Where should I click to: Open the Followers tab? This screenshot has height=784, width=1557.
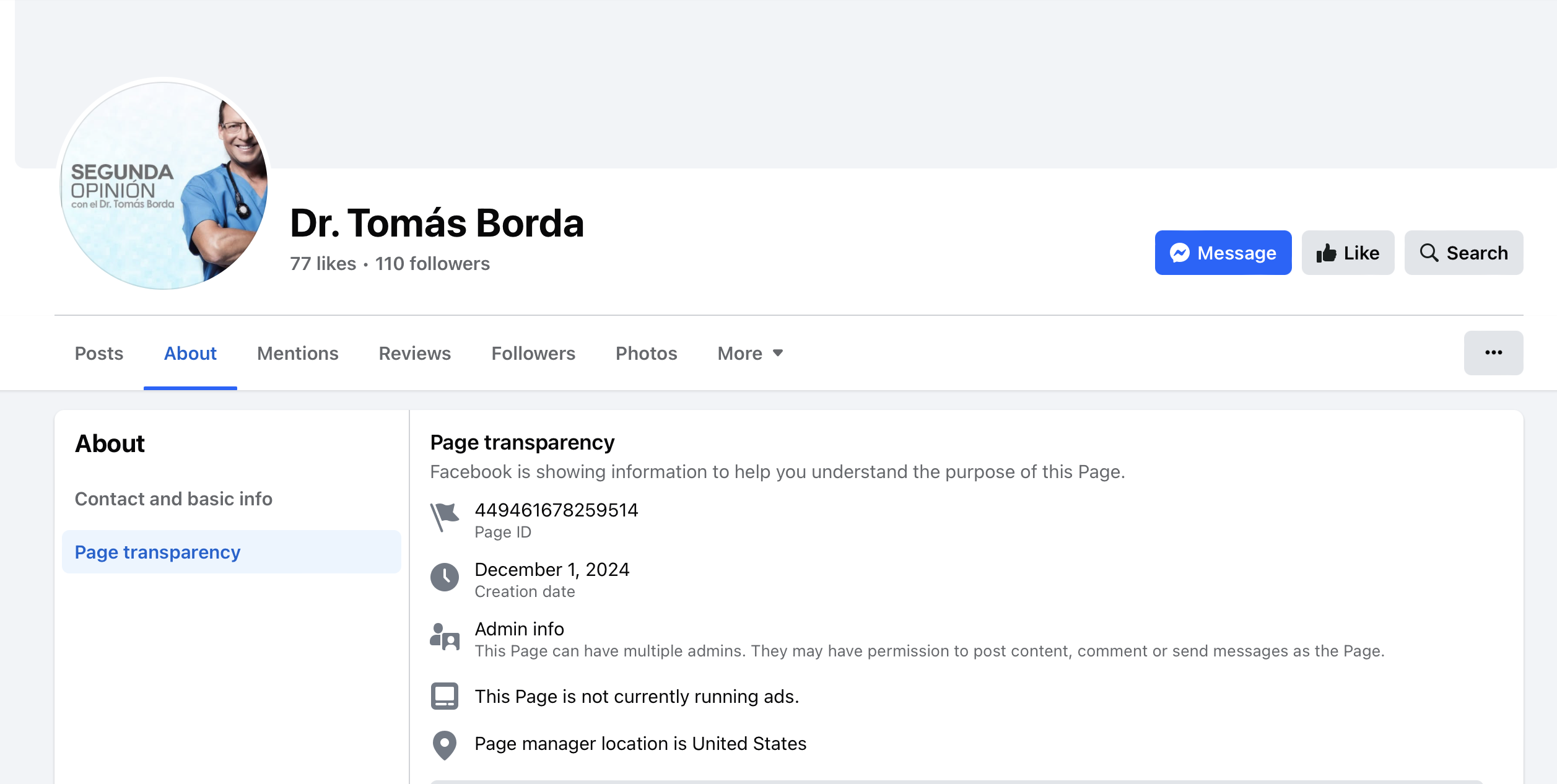tap(533, 354)
